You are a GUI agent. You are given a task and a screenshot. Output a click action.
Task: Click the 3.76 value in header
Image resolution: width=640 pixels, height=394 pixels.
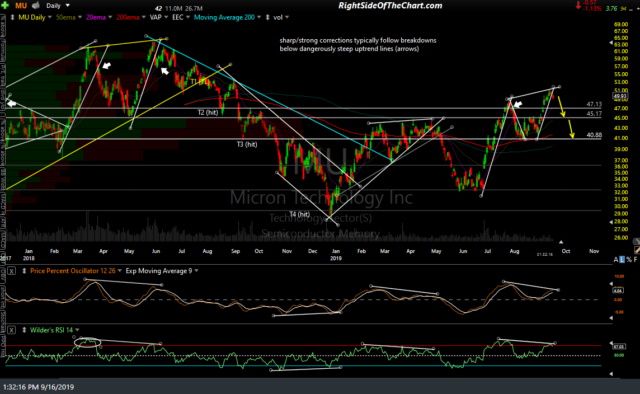(x=611, y=9)
